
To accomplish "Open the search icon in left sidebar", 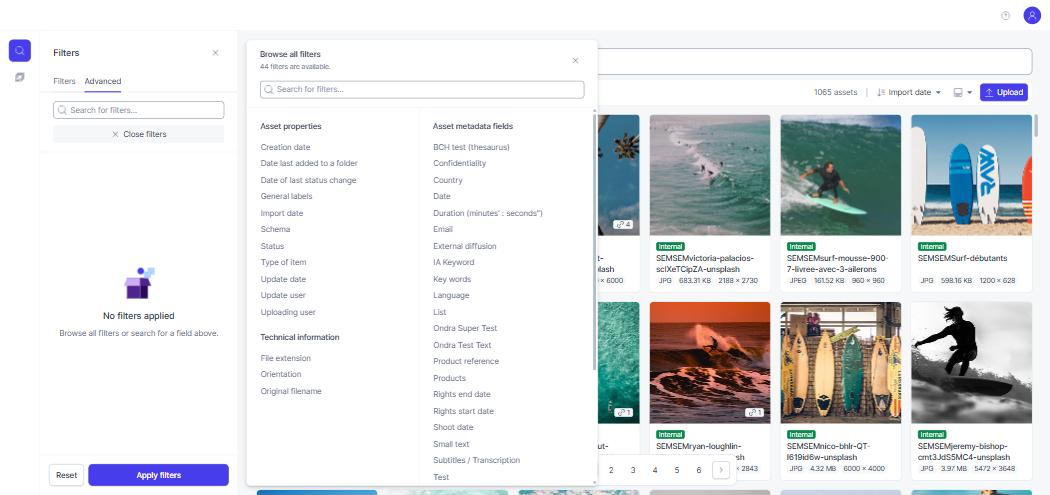I will click(x=19, y=50).
